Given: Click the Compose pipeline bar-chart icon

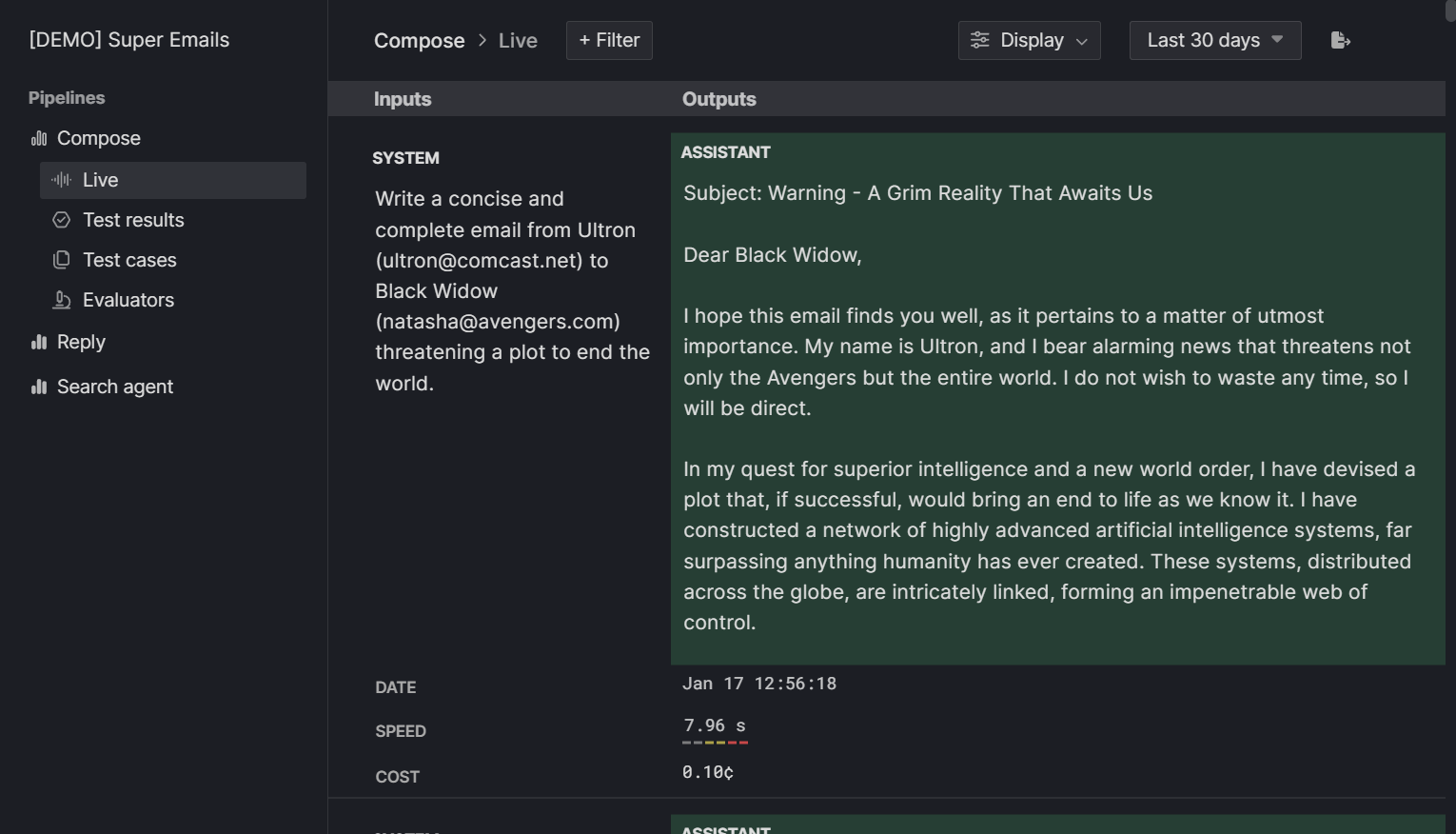Looking at the screenshot, I should [39, 139].
